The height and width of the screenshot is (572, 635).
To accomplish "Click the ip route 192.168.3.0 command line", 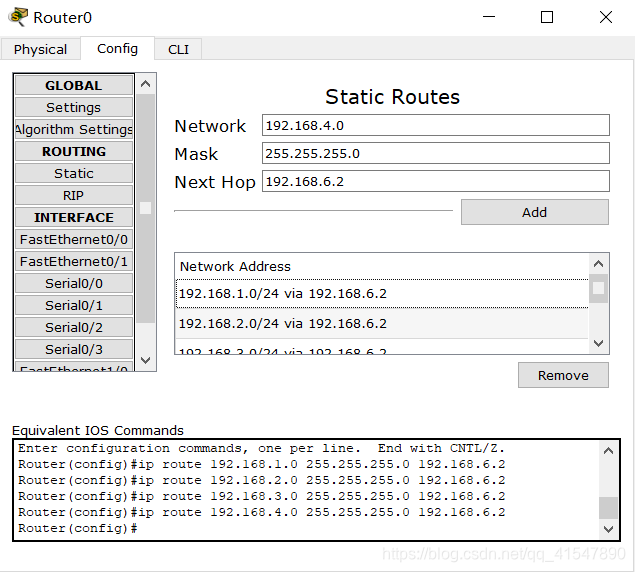I will [x=262, y=496].
